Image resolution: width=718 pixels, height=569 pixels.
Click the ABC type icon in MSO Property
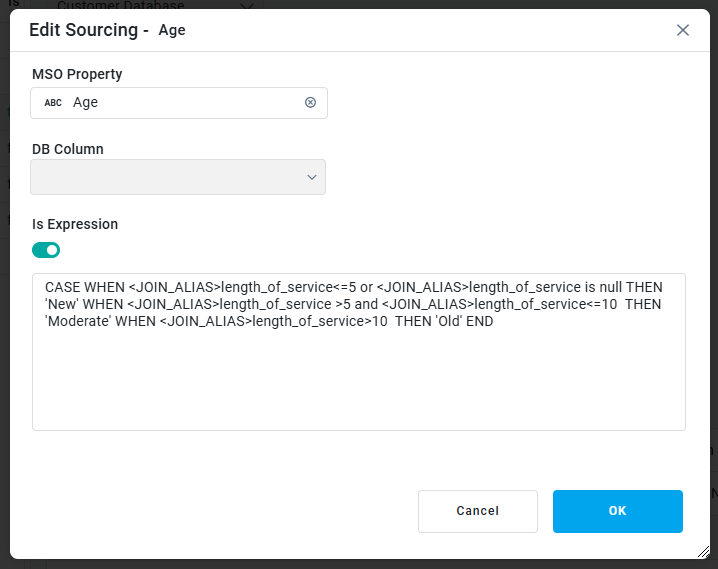53,103
